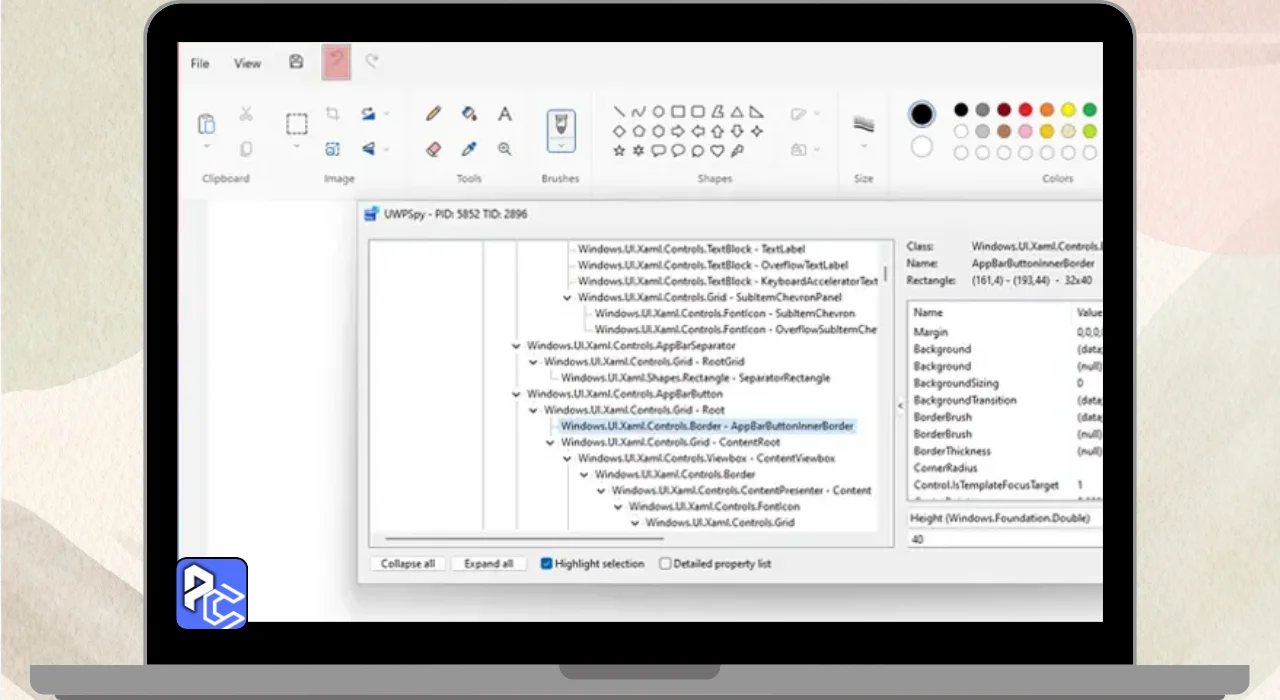Collapse the AppBarSeparator tree node

(x=517, y=346)
